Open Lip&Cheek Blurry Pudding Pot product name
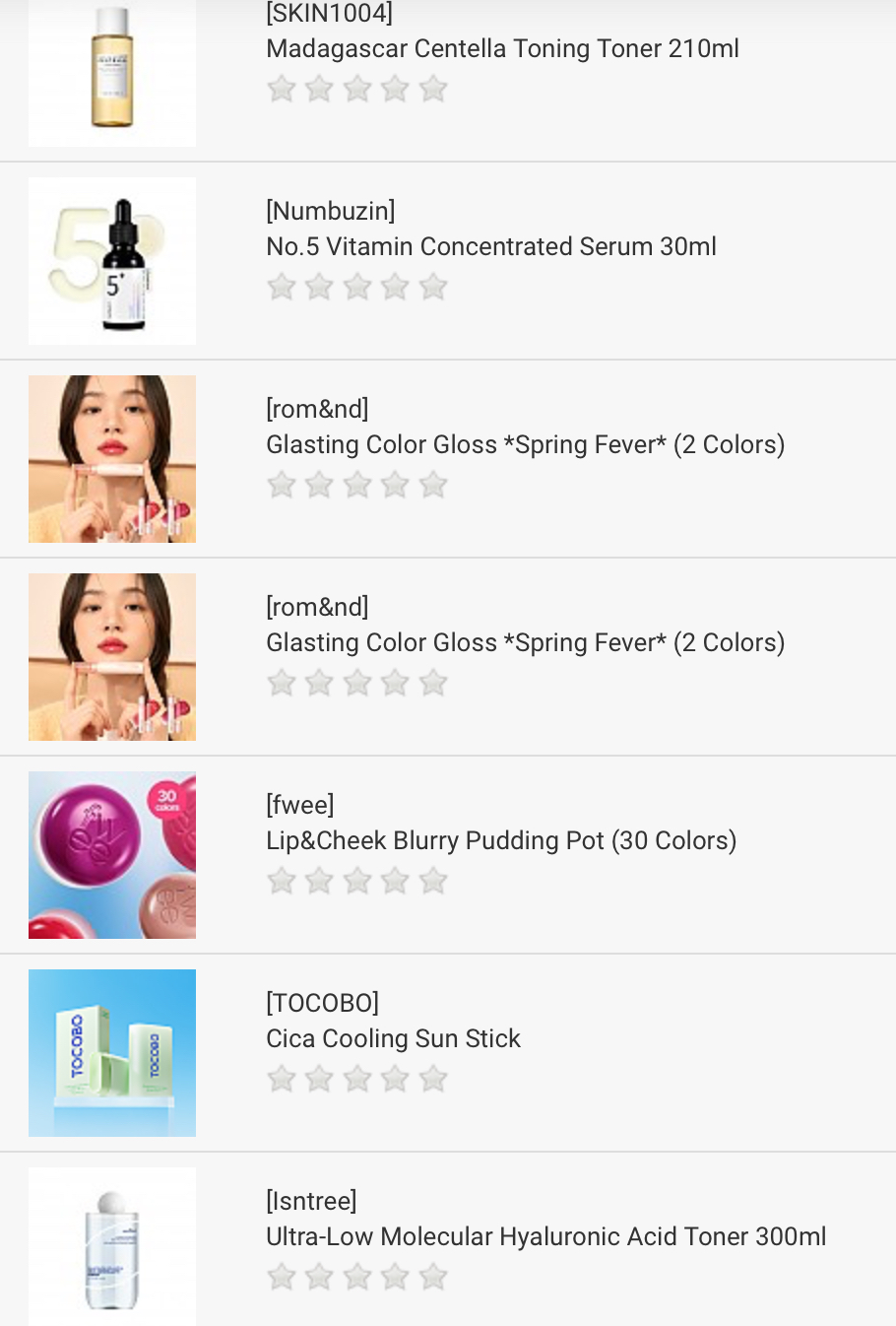 click(x=500, y=841)
